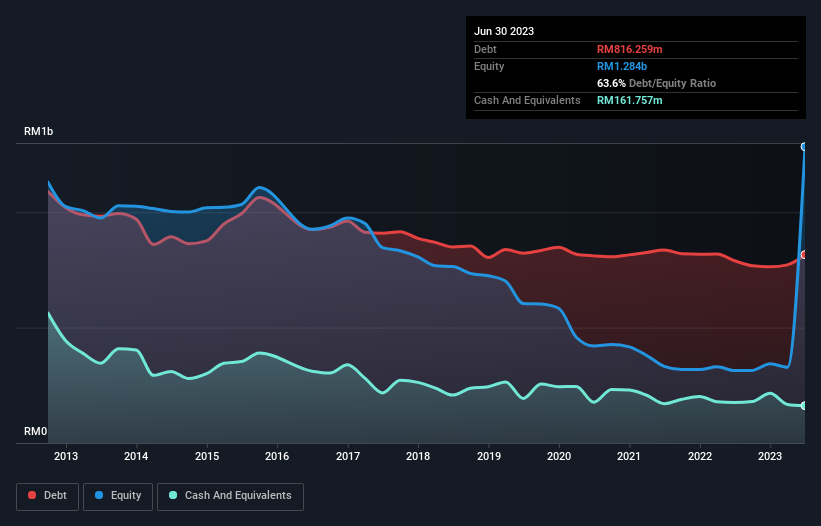Click the 2013 x-axis label
The height and width of the screenshot is (526, 821).
[x=66, y=456]
